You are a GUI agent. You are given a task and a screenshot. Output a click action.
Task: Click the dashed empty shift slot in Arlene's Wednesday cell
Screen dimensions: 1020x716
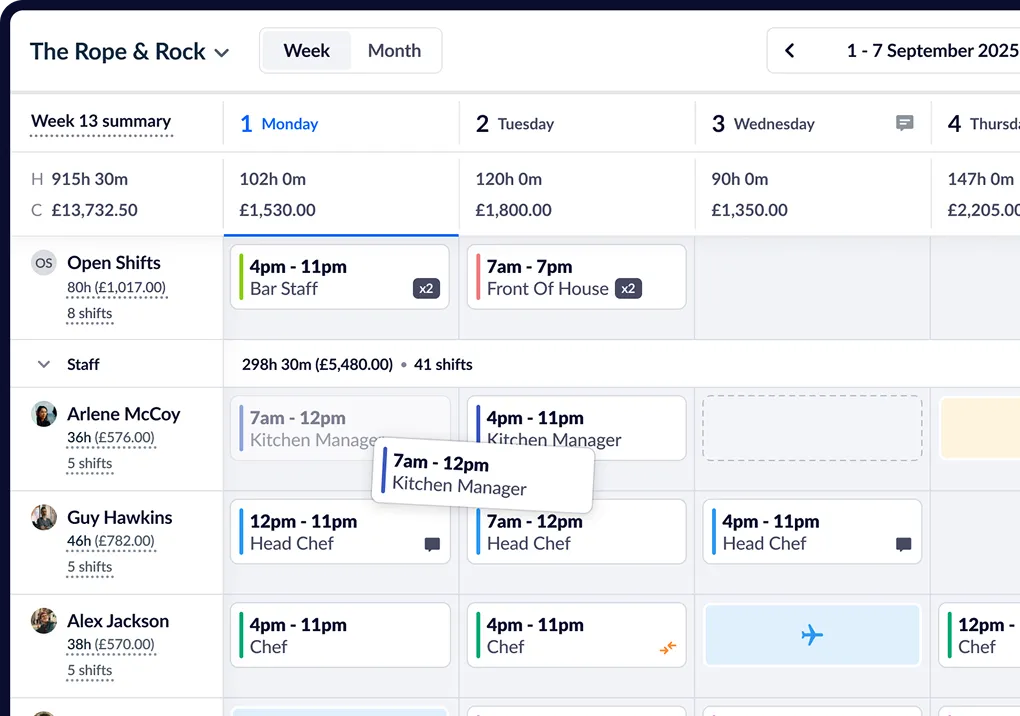(812, 427)
